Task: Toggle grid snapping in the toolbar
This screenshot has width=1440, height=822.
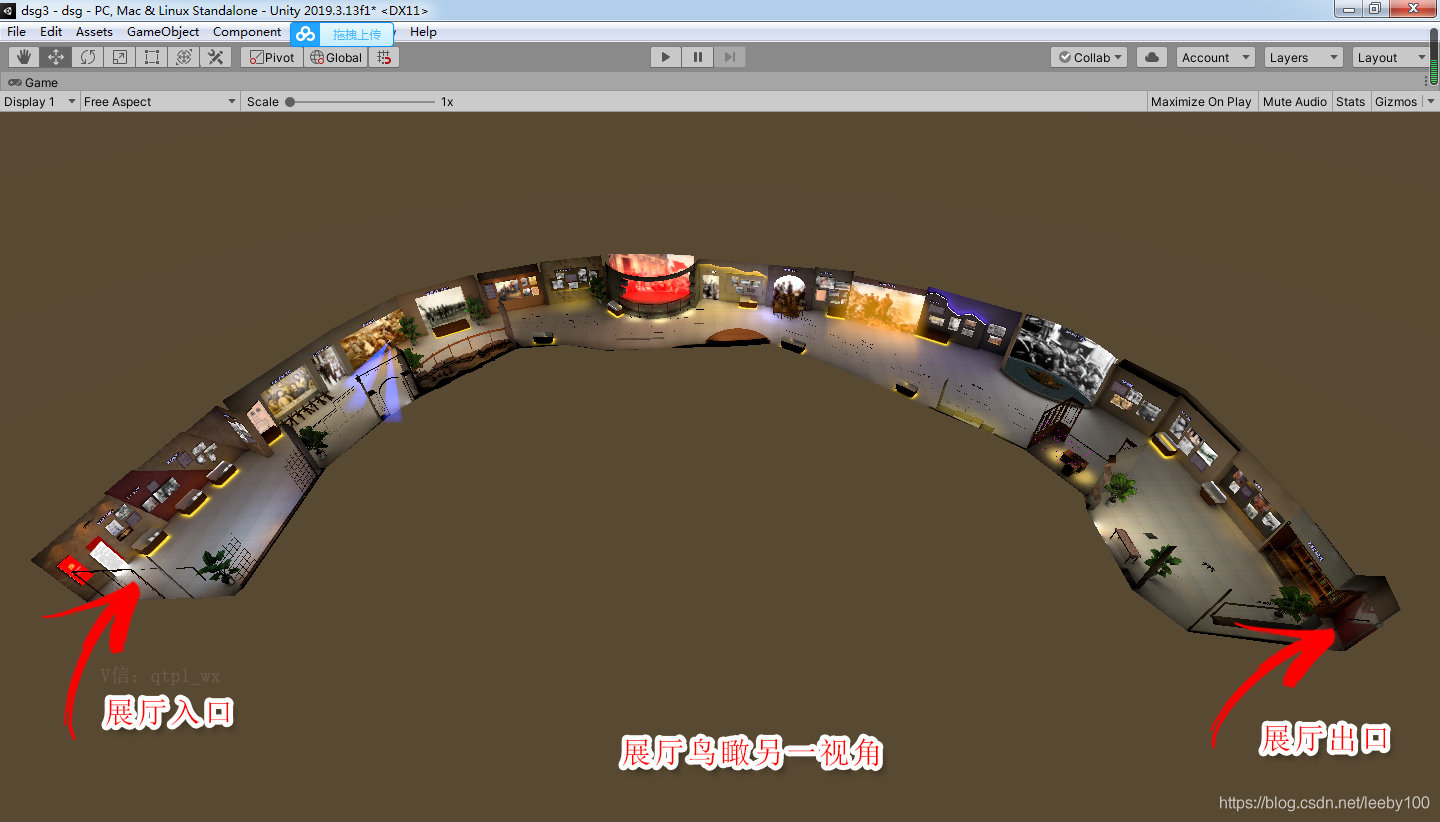Action: (383, 57)
